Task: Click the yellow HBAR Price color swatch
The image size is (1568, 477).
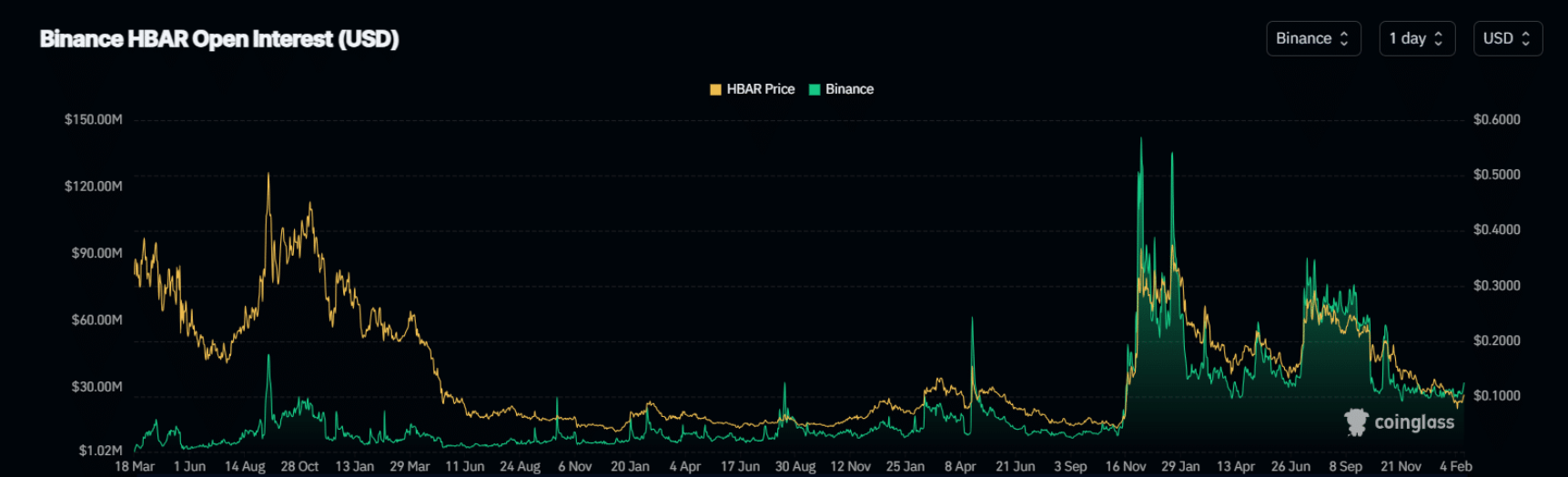Action: click(715, 89)
